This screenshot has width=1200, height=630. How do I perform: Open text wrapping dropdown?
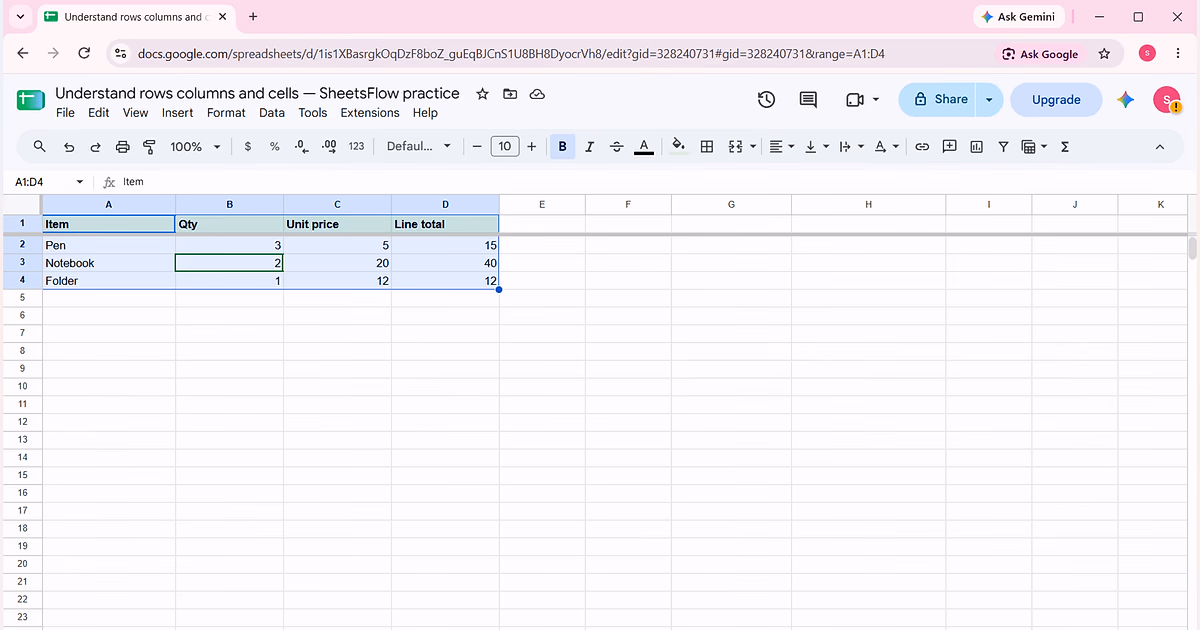pyautogui.click(x=849, y=146)
